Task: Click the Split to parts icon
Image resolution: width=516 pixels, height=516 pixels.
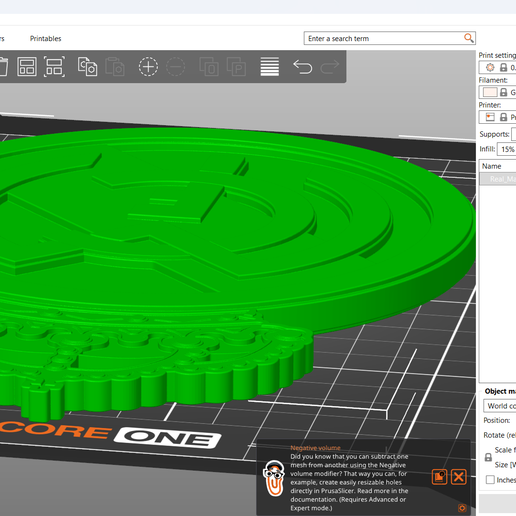Action: click(236, 67)
